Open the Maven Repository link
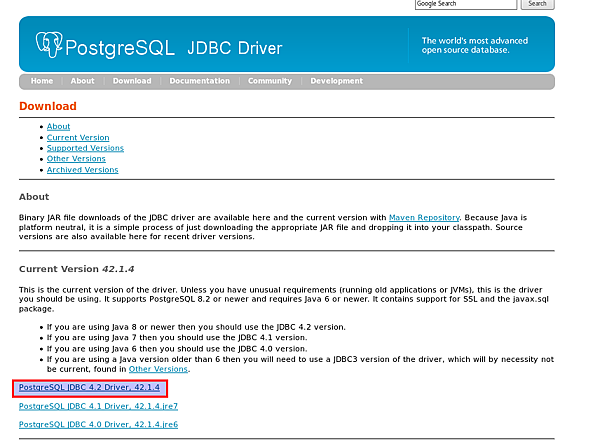Screen dimensions: 600x444 point(424,217)
